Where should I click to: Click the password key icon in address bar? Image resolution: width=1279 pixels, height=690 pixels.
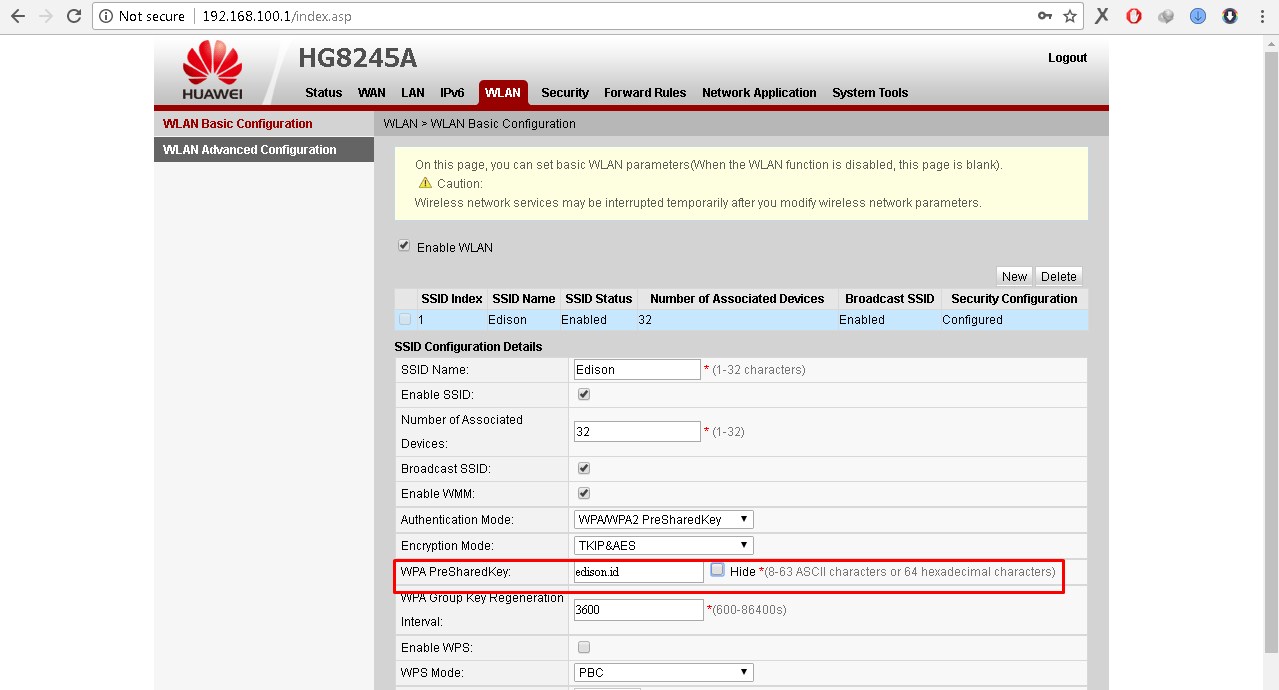[x=1046, y=16]
